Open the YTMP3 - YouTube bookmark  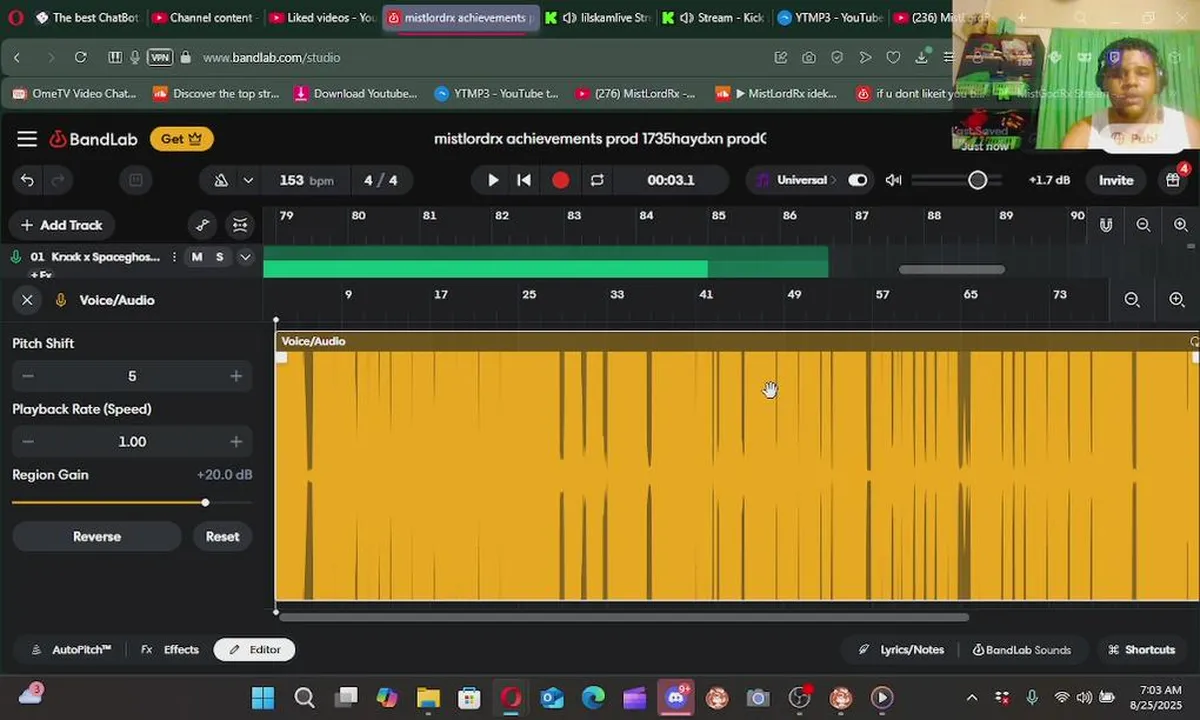497,94
